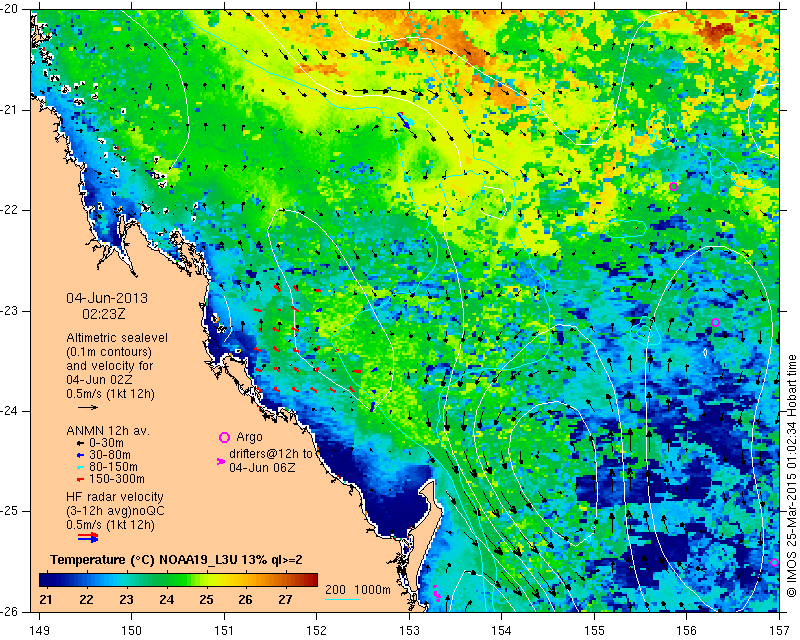Click the black 0-30m ANMN arrow symbol
The image size is (800, 640).
point(80,444)
